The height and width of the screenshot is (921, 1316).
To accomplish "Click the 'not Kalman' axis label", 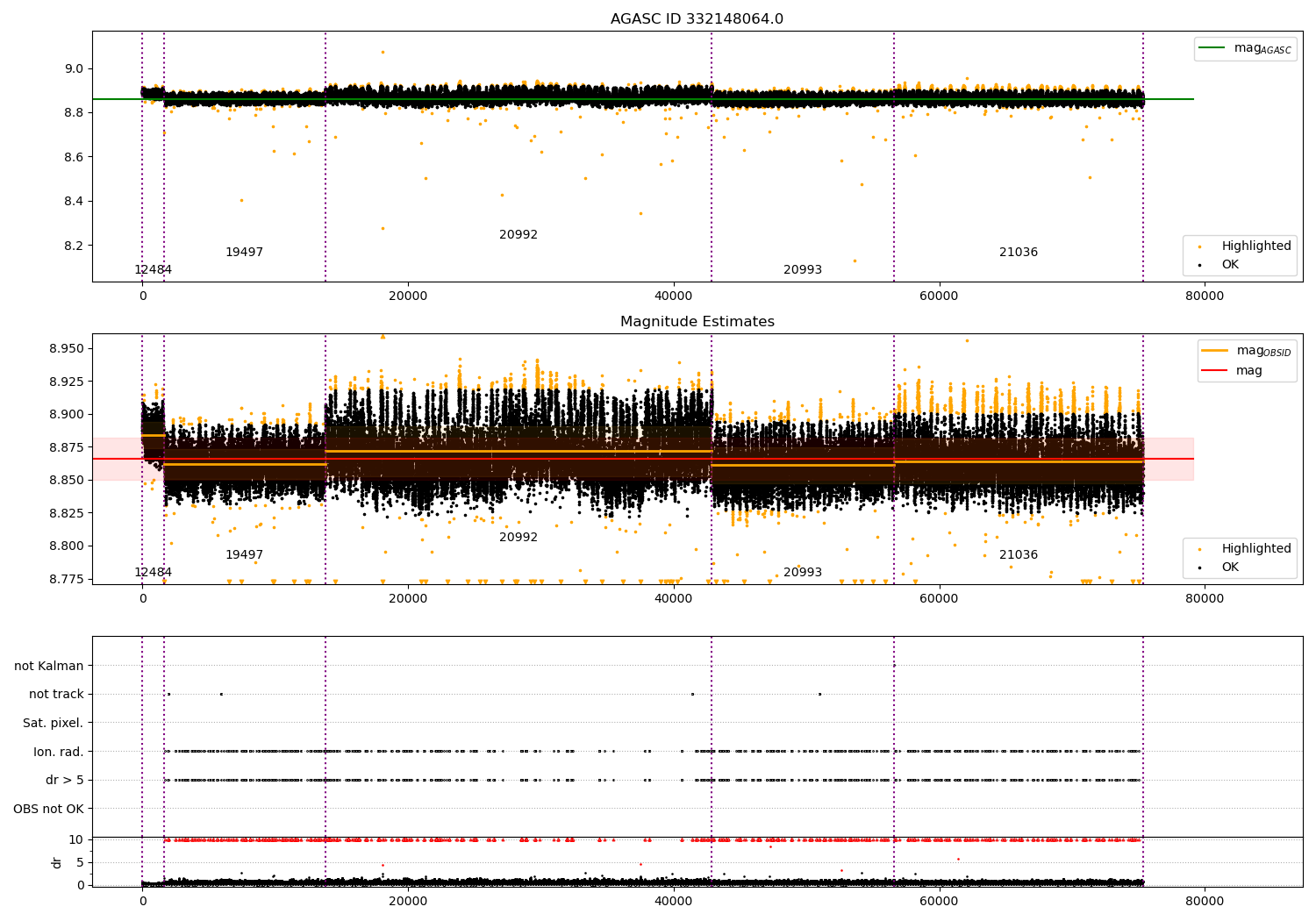I will tap(48, 666).
